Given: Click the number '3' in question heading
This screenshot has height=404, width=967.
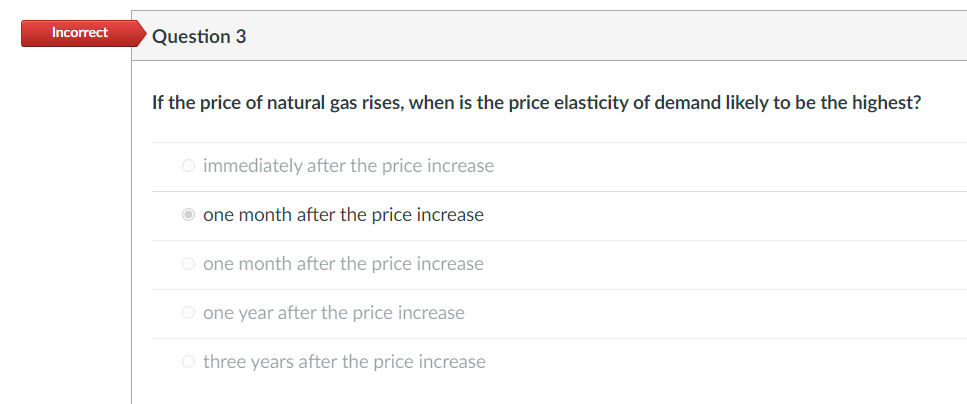Looking at the screenshot, I should click(241, 36).
